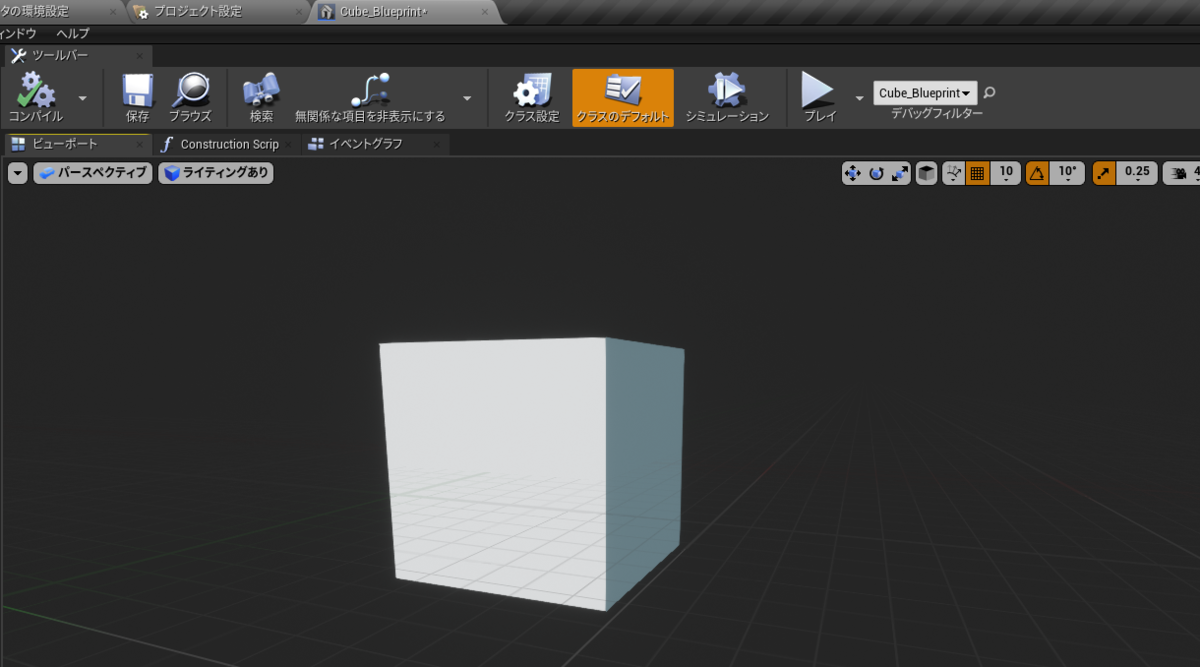Viewport: 1200px width, 667px height.
Task: Toggle 無関係な項目を非表示にする
Action: [x=370, y=98]
